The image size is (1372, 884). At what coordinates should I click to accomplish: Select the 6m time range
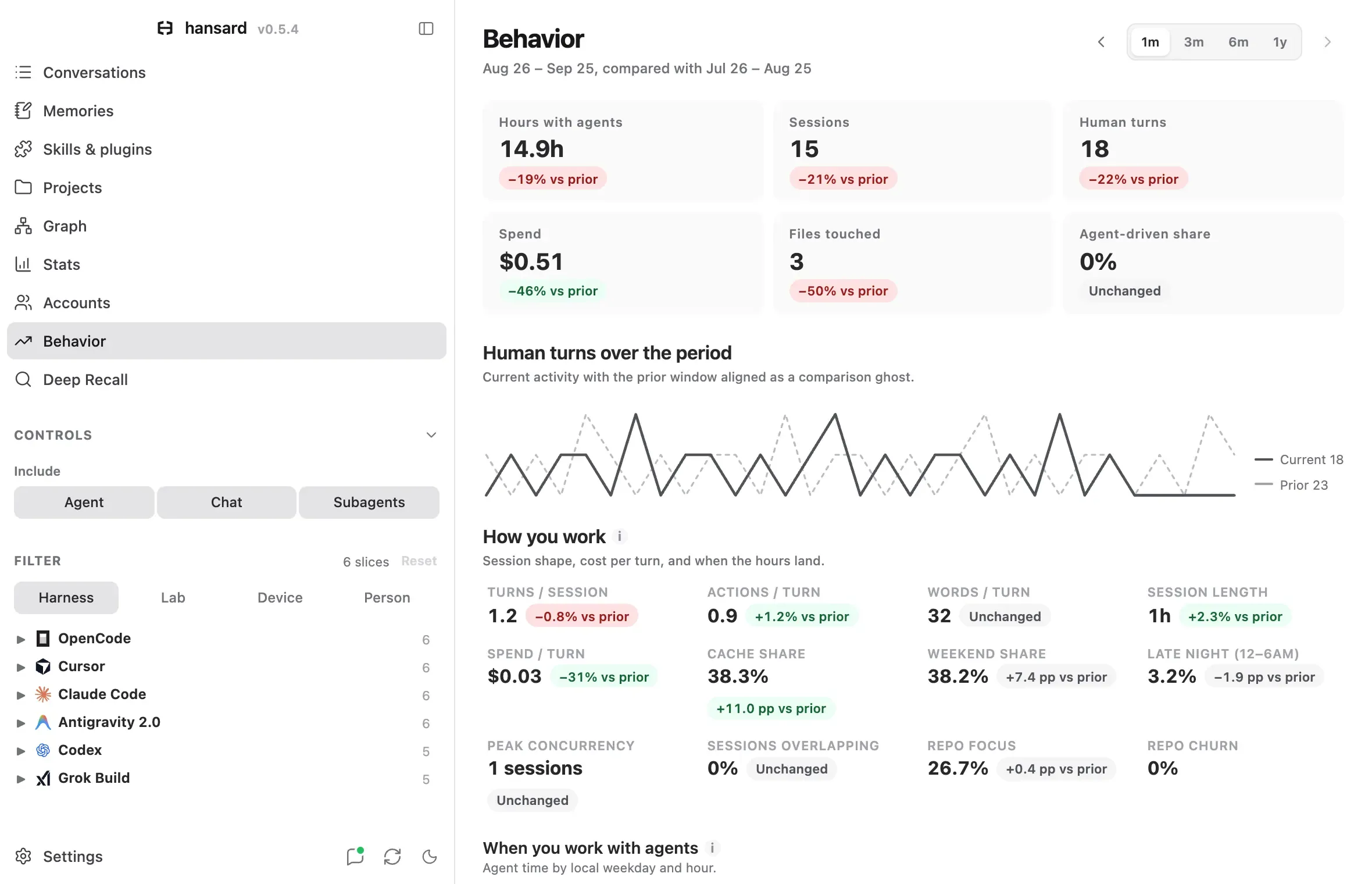pyautogui.click(x=1238, y=42)
